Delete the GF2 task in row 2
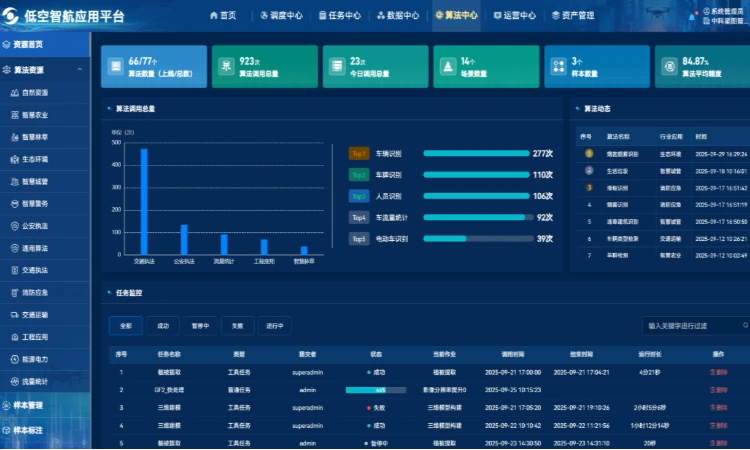 pyautogui.click(x=718, y=390)
